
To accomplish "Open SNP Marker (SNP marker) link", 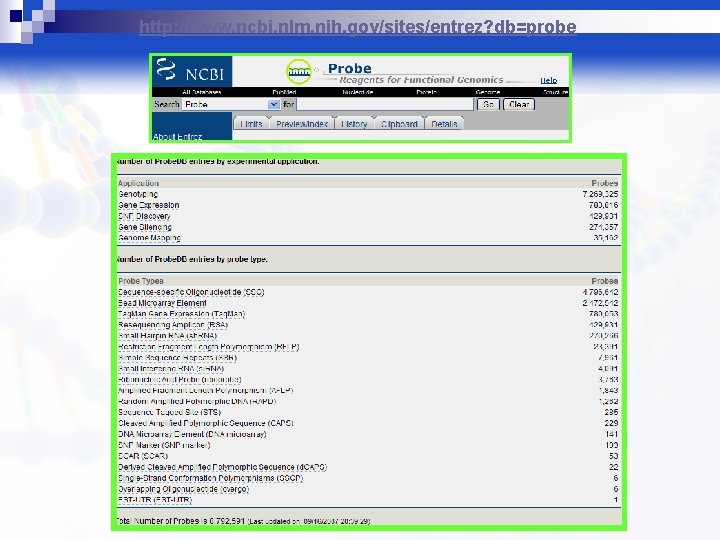I will (164, 445).
